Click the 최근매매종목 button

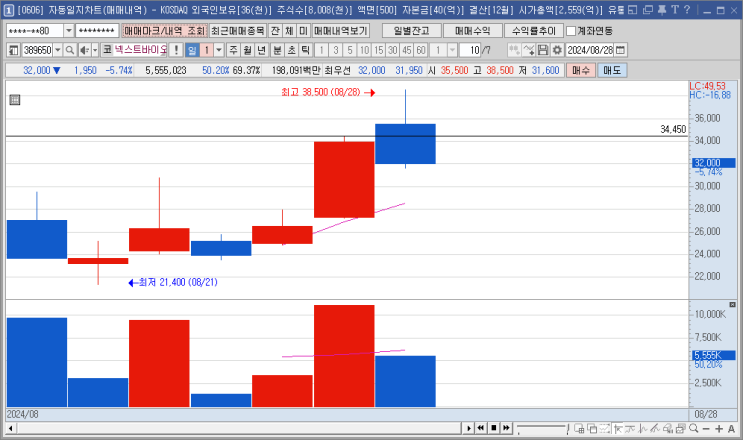[x=238, y=31]
